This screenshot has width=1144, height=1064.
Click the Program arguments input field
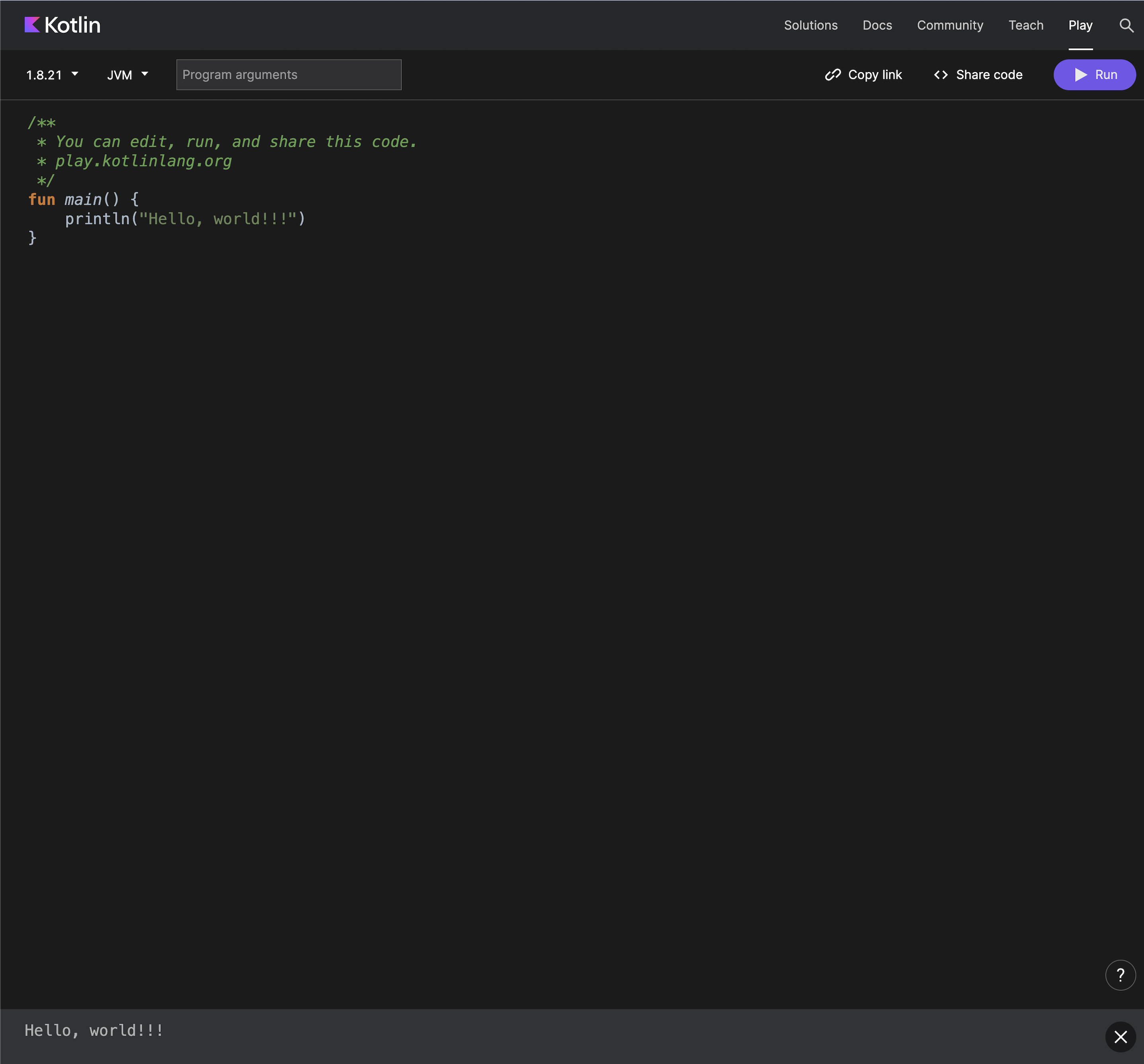[288, 75]
